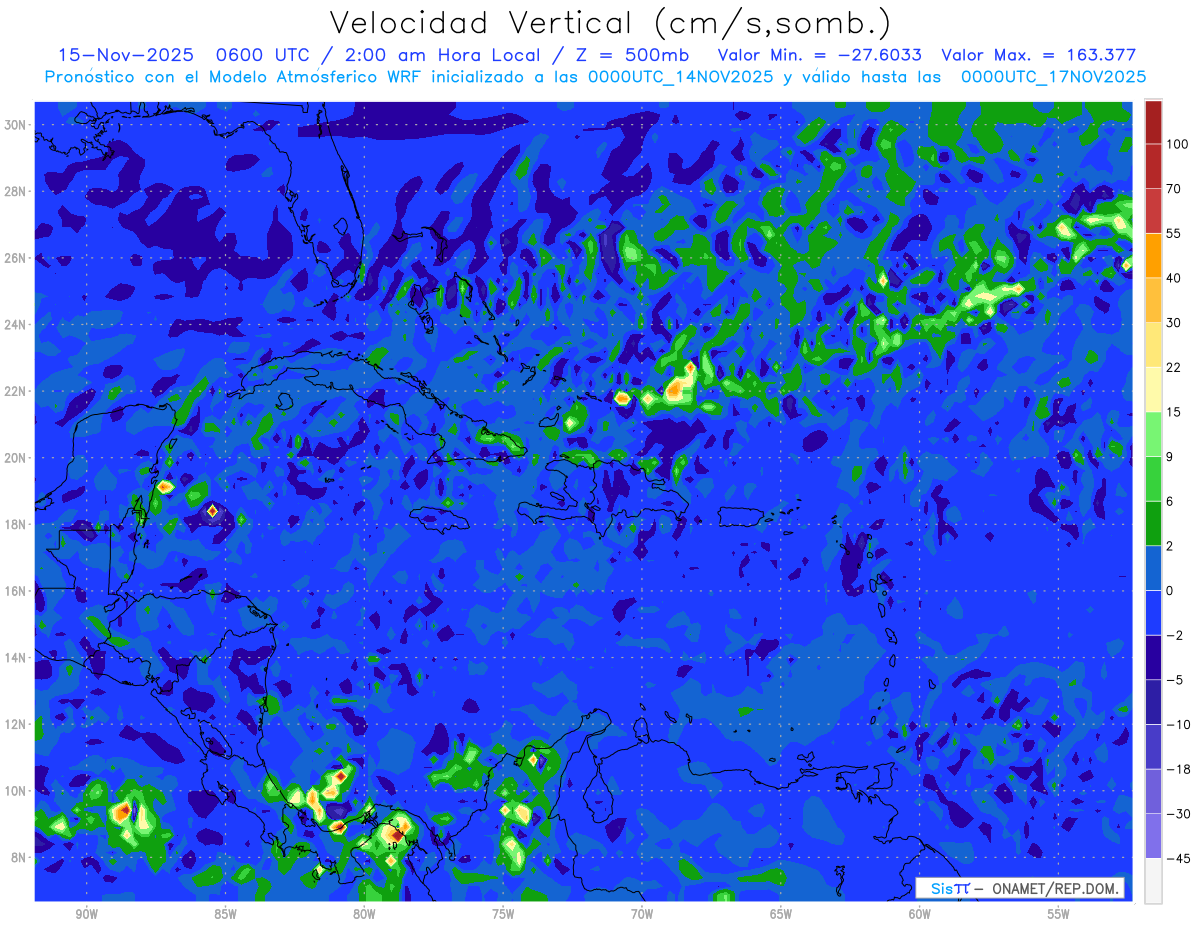Viewport: 1200px width, 927px height.
Task: Click the legend value 100
Action: [x=1177, y=145]
